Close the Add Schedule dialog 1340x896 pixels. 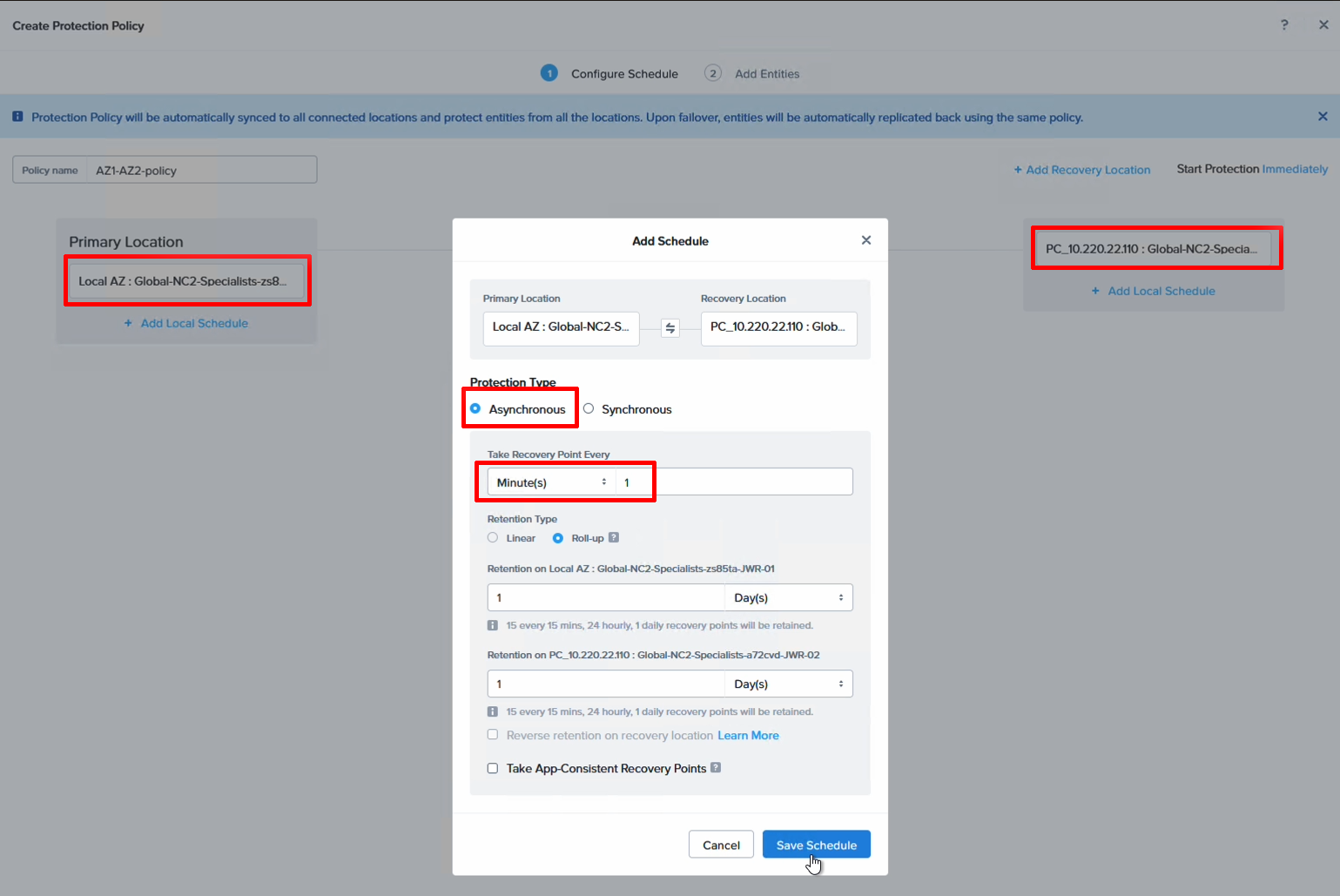pyautogui.click(x=865, y=240)
